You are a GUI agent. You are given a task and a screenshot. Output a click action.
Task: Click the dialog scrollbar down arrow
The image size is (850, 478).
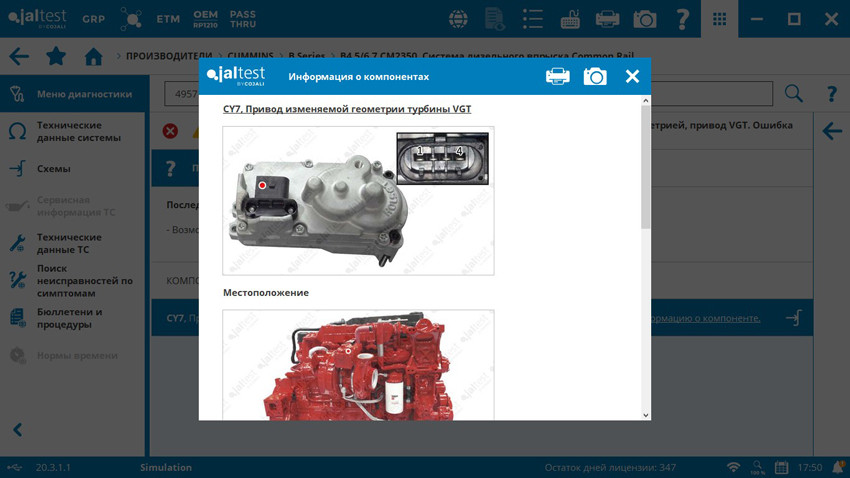point(645,415)
